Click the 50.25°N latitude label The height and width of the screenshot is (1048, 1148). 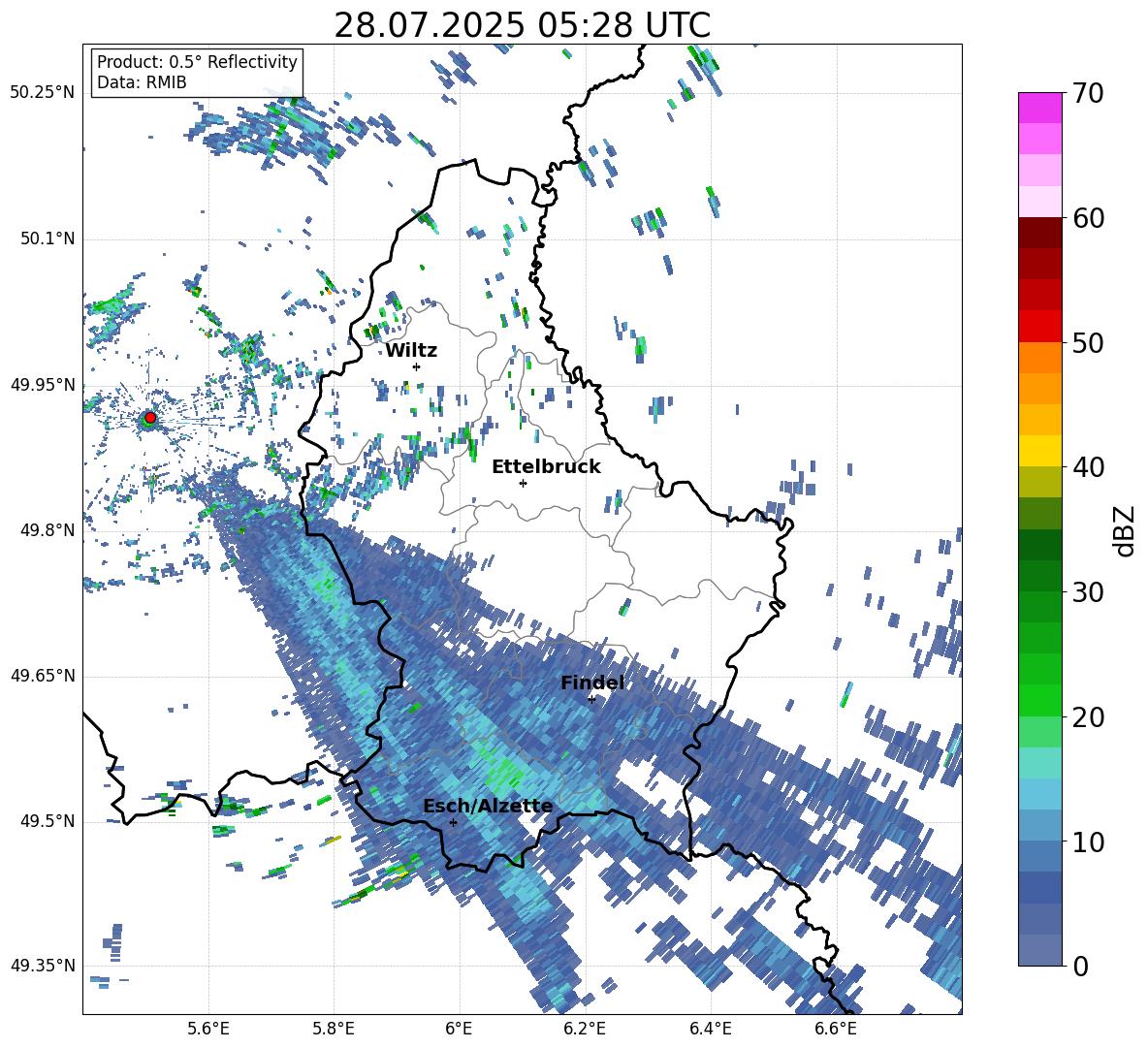(43, 93)
